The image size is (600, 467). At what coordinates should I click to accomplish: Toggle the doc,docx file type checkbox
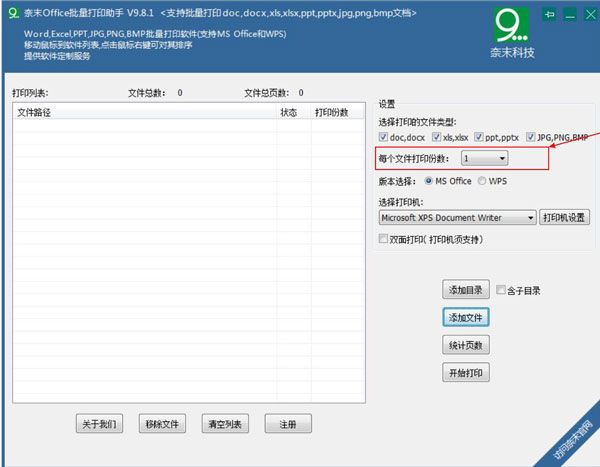[x=383, y=137]
